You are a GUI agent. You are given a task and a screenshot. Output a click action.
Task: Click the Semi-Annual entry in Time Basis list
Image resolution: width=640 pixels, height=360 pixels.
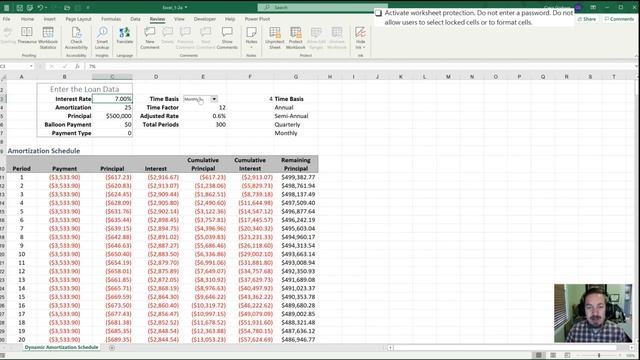[x=291, y=116]
